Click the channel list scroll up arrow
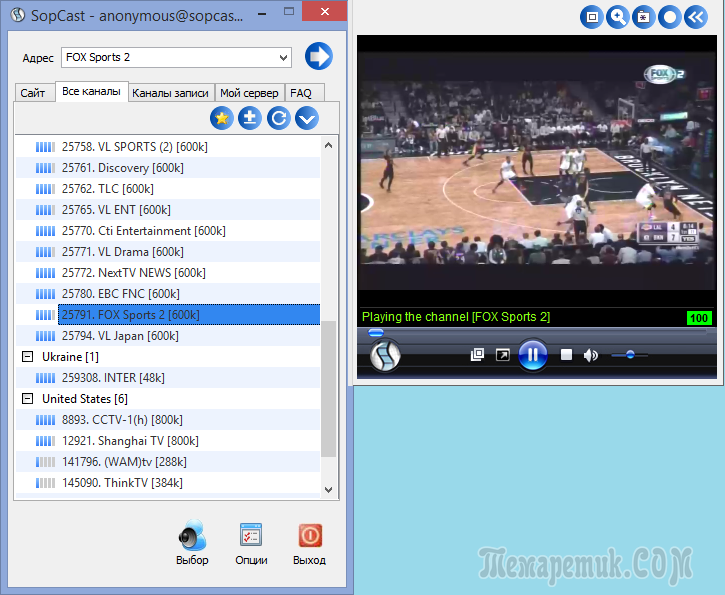Viewport: 725px width, 595px height. [x=328, y=145]
